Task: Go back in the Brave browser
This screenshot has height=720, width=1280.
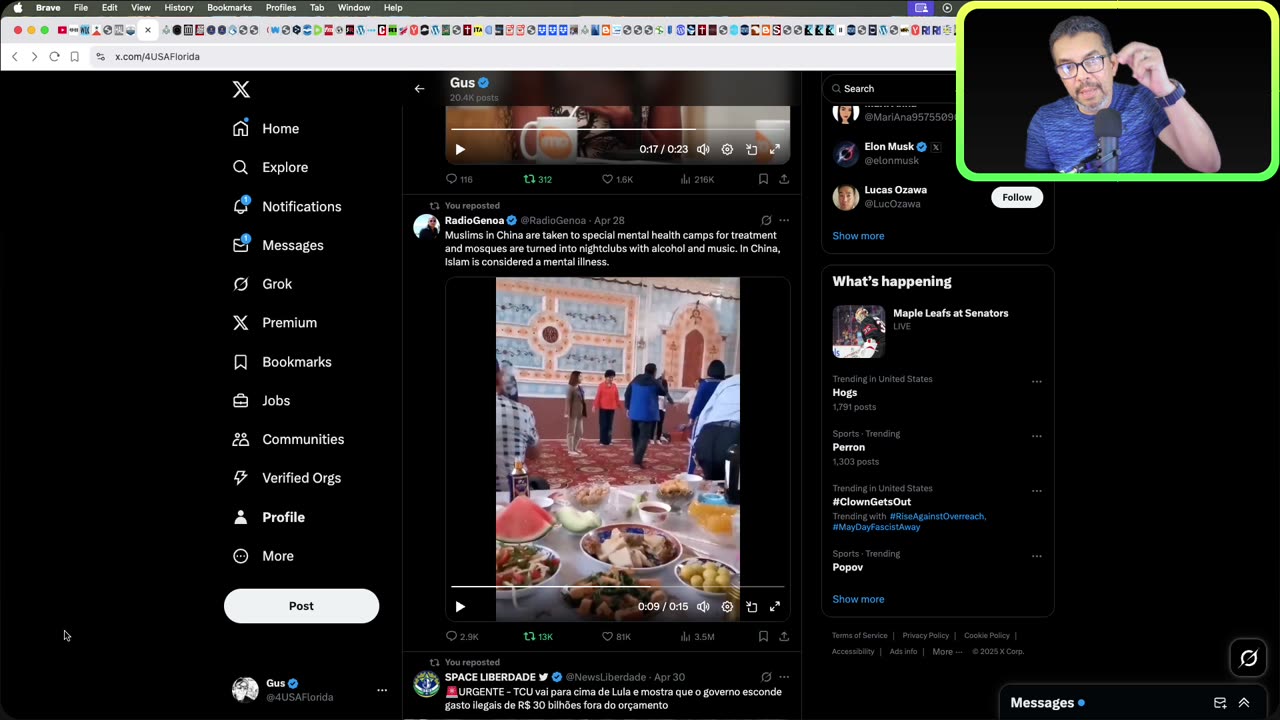Action: 15,57
